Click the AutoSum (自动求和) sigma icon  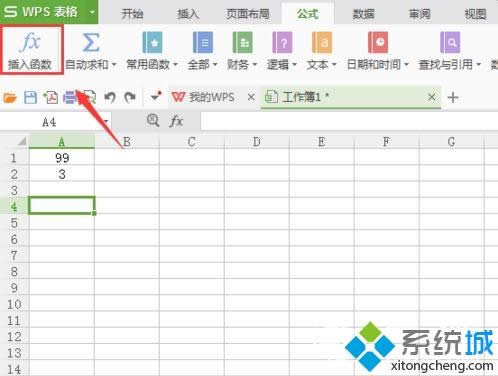[x=91, y=42]
